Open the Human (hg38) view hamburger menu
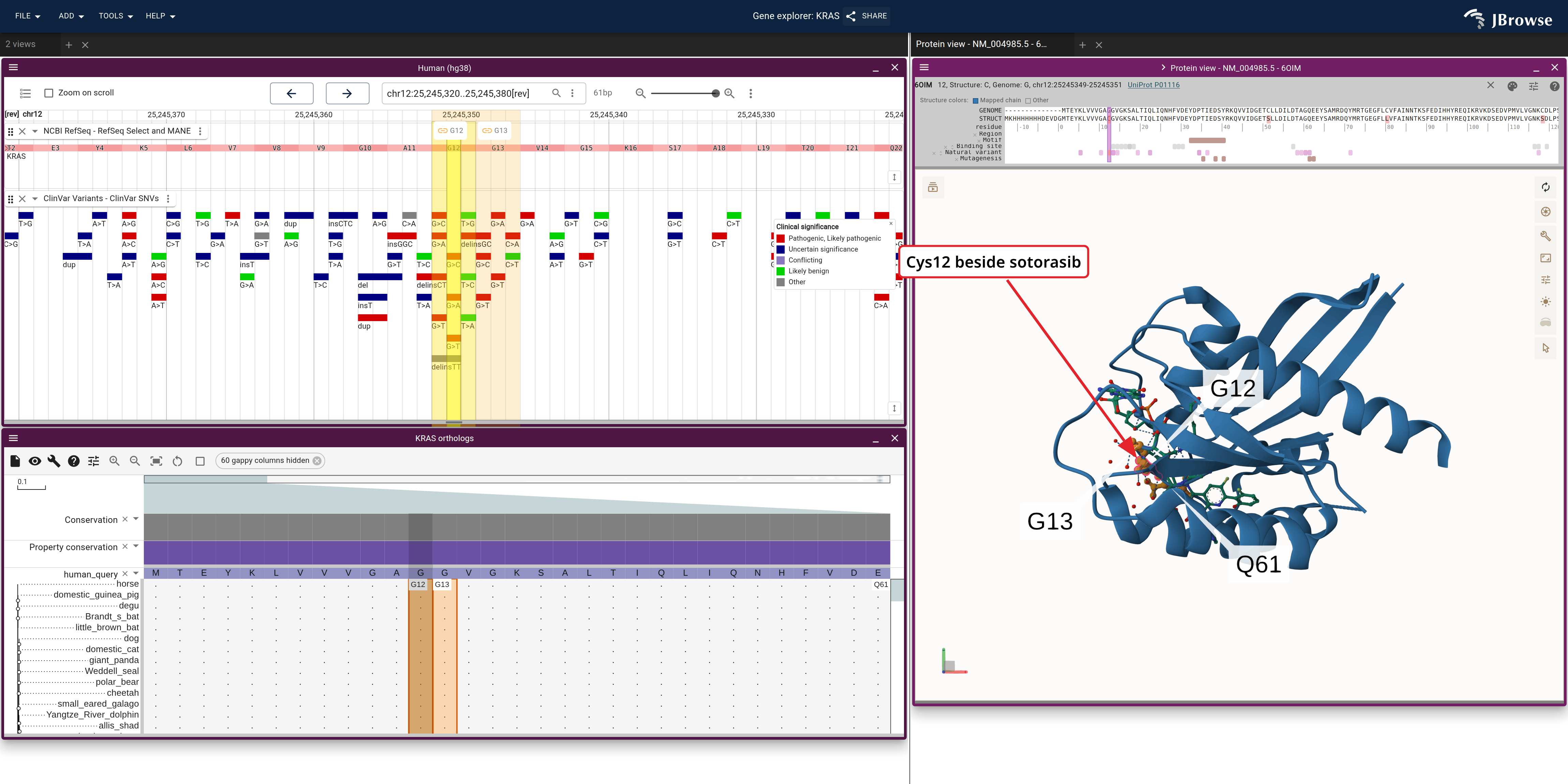 [x=13, y=67]
